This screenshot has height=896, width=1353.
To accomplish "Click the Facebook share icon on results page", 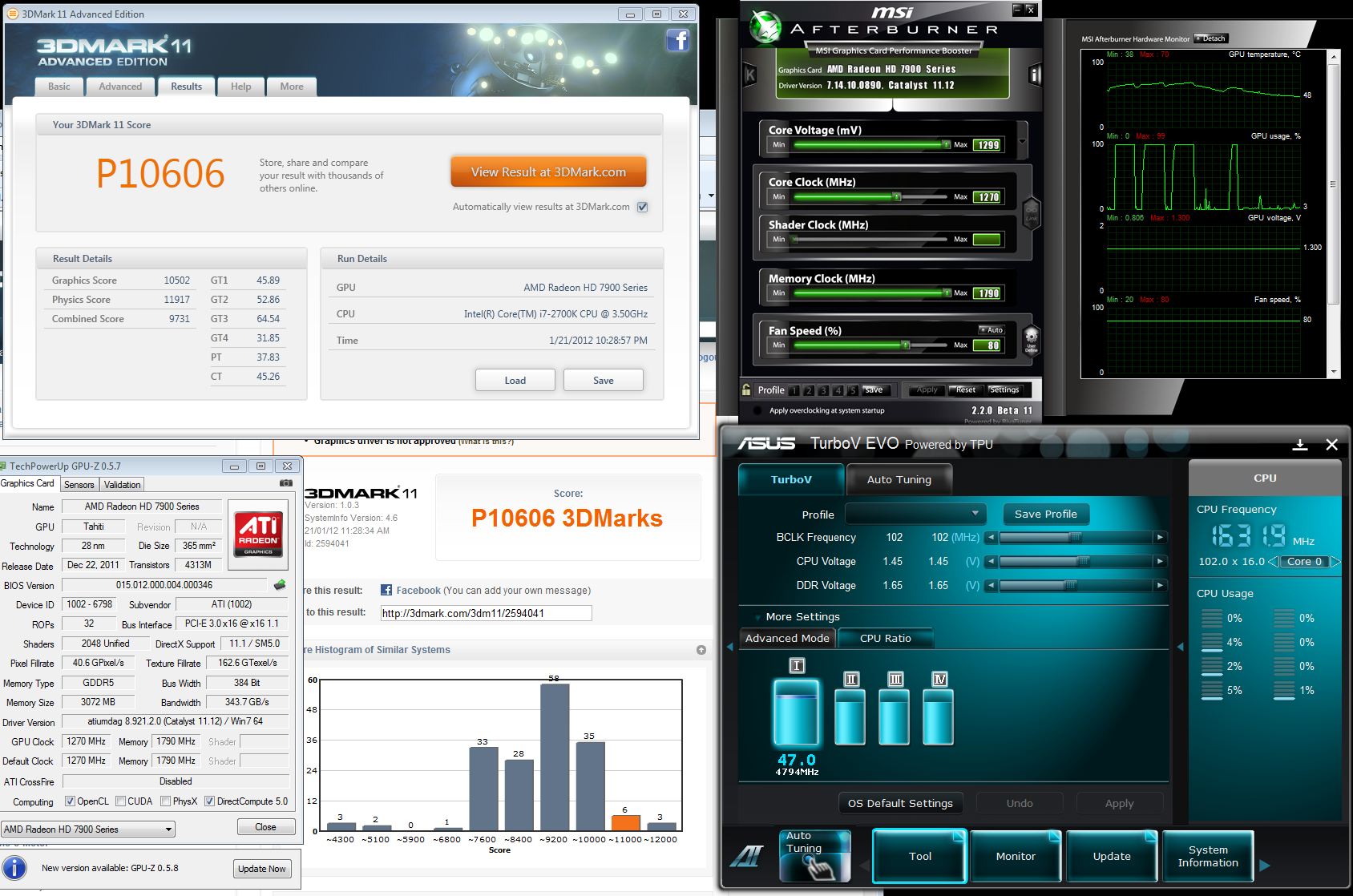I will (x=386, y=590).
